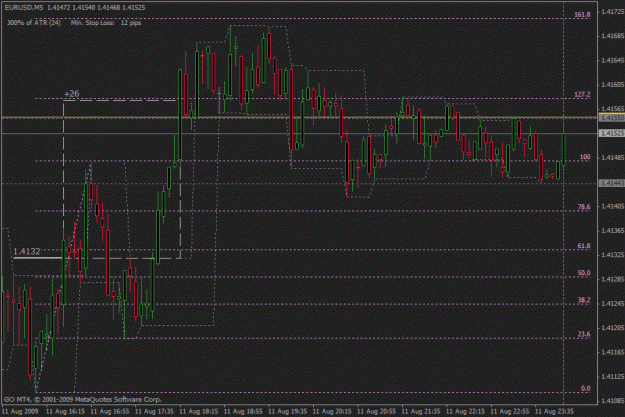625x417 pixels.
Task: Select the highlighted 1.41443 price tag
Action: point(612,183)
